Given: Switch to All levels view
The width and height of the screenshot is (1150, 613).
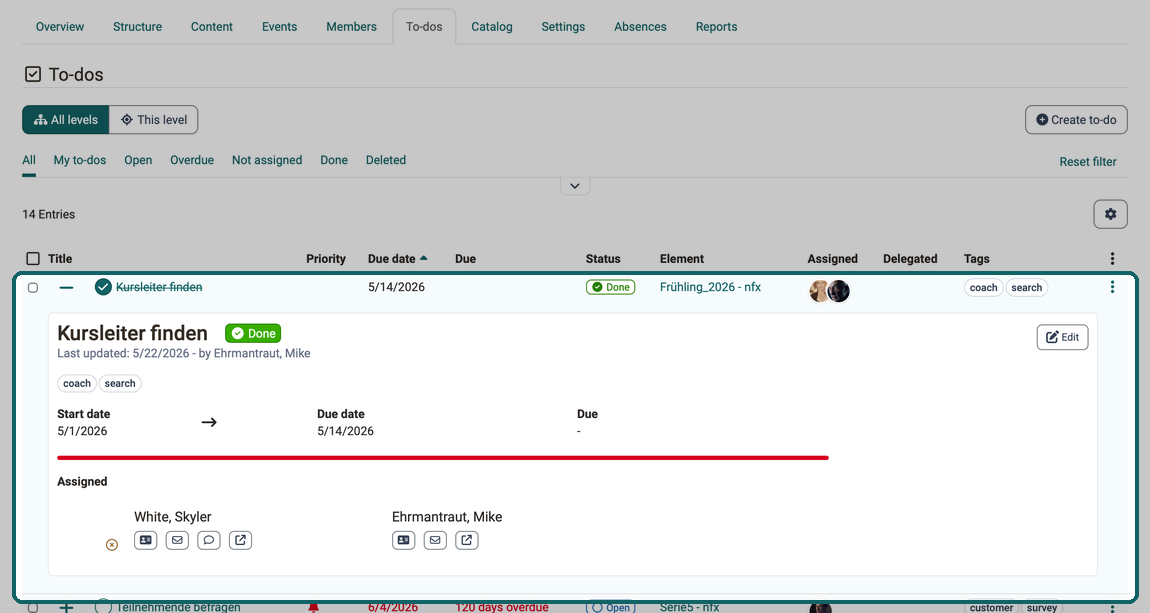Looking at the screenshot, I should (x=66, y=120).
